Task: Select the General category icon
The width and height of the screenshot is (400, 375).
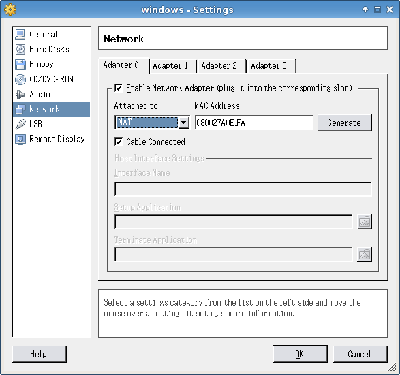Action: (x=20, y=34)
